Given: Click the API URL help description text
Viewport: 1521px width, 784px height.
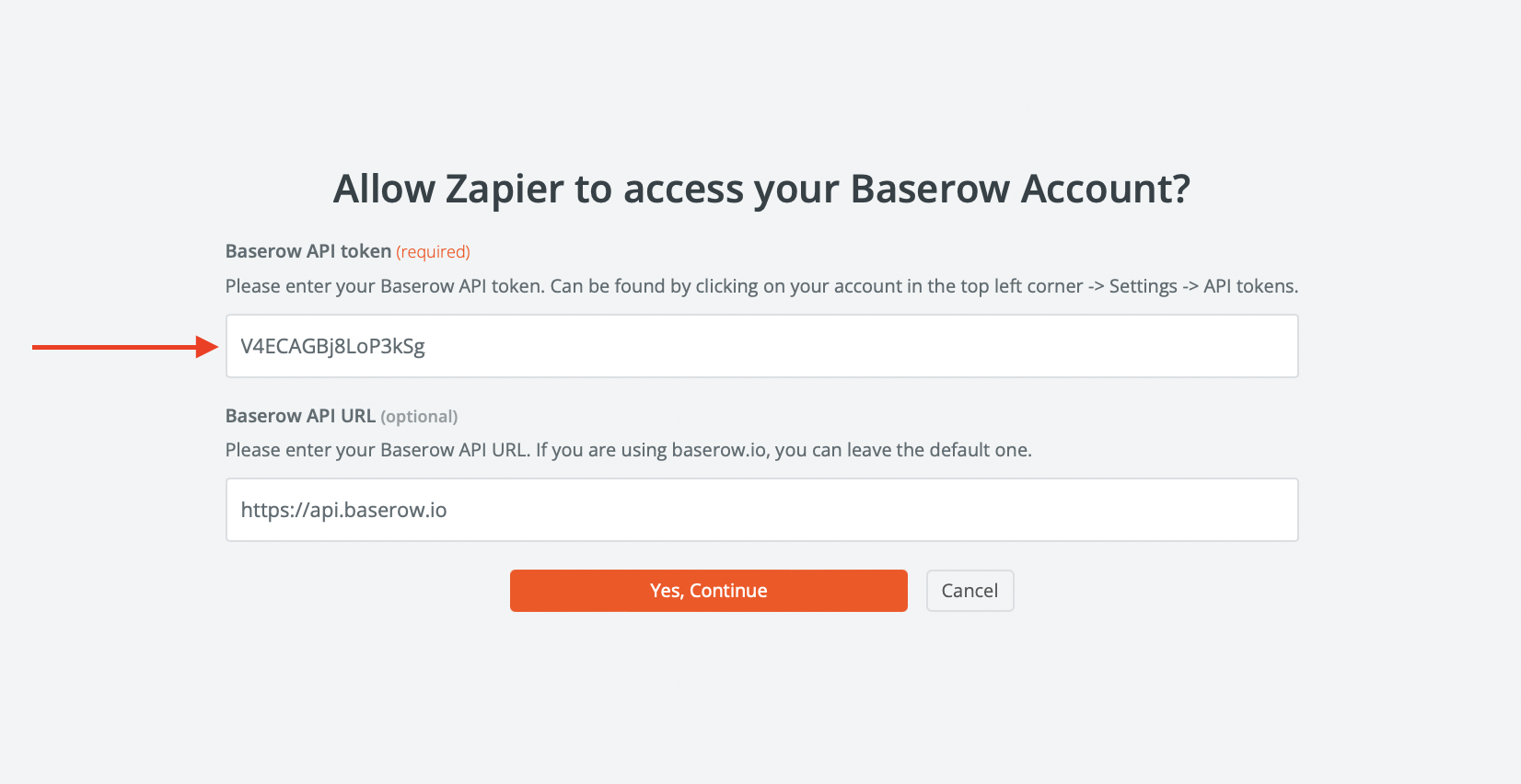Looking at the screenshot, I should [x=628, y=450].
